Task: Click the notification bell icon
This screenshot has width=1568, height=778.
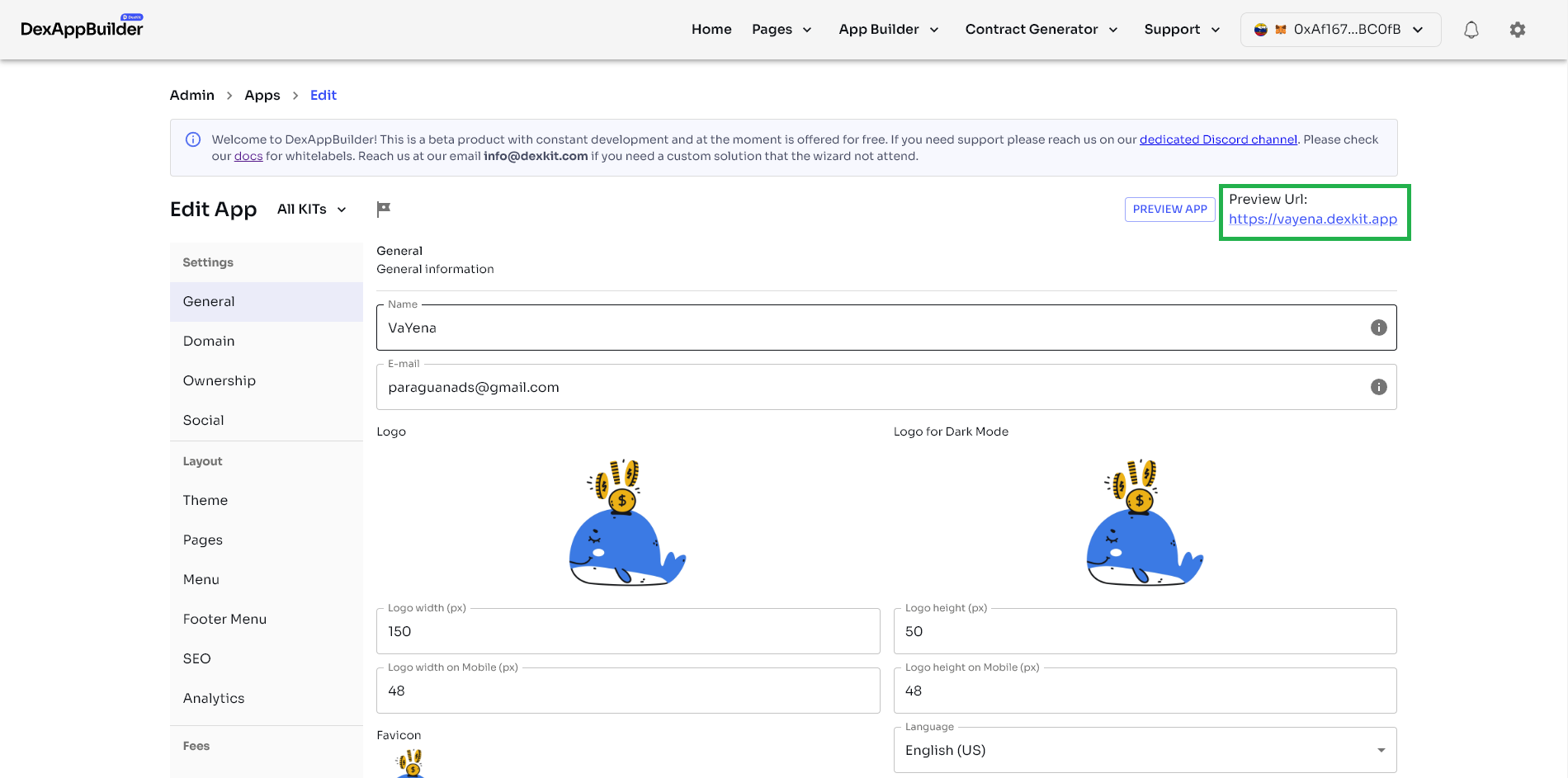Action: [1471, 30]
